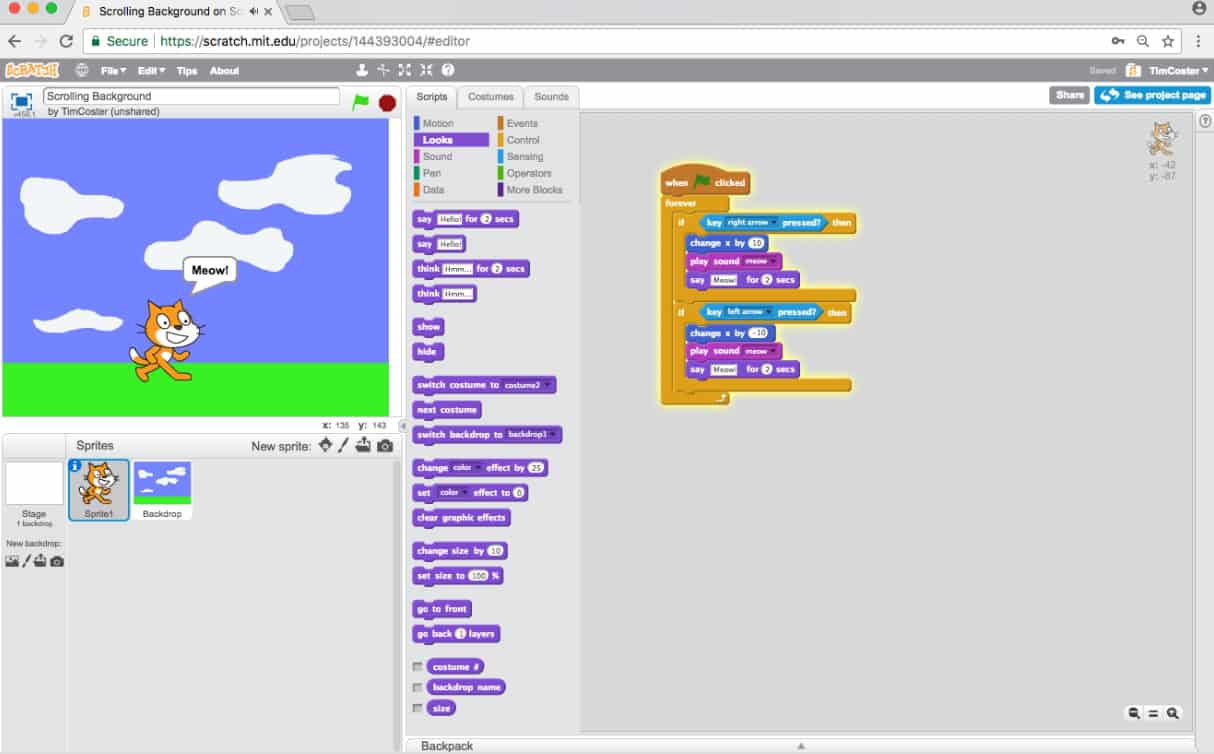The width and height of the screenshot is (1214, 754).
Task: Zoom out the scripts area
Action: click(x=1134, y=713)
